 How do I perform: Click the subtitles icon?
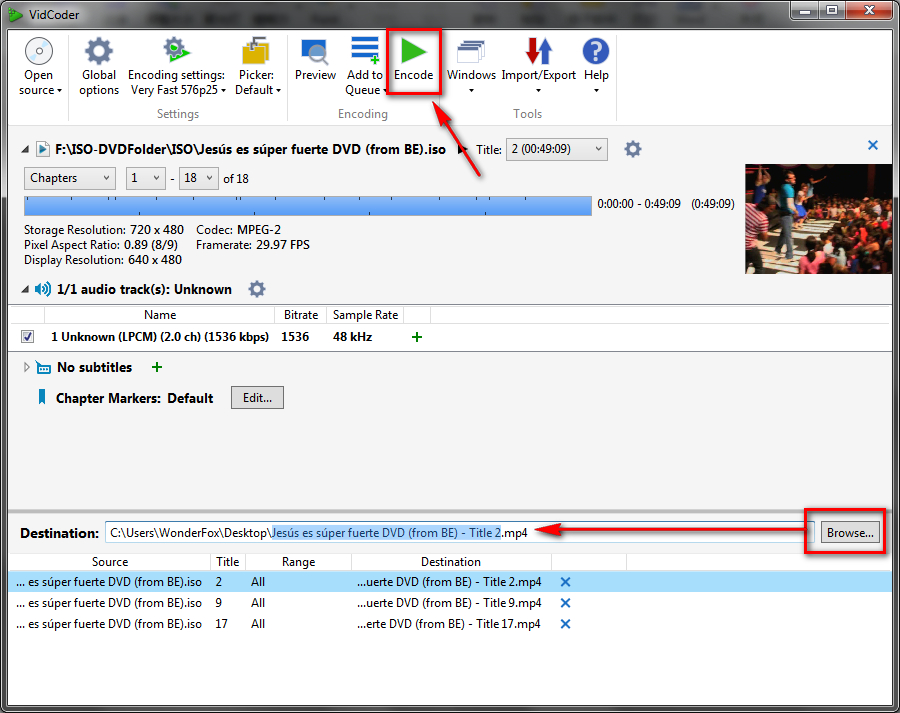click(43, 367)
